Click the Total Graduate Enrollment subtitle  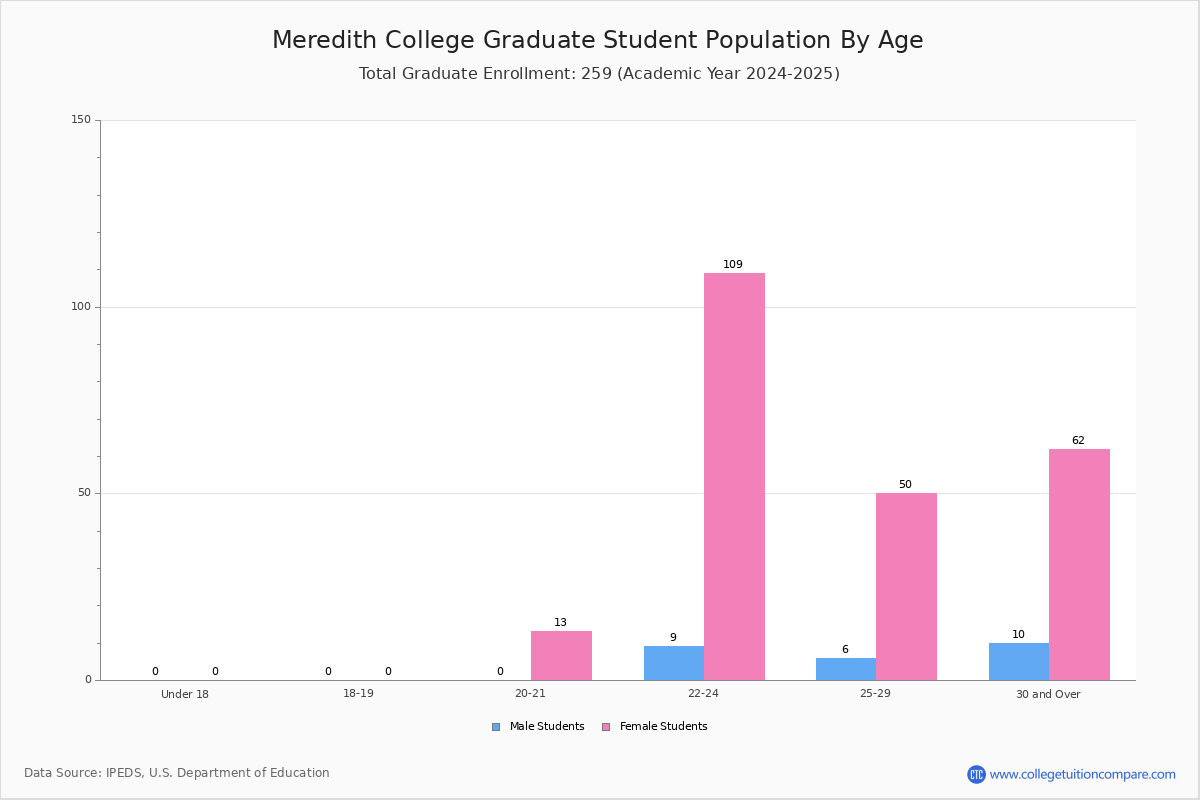point(599,74)
